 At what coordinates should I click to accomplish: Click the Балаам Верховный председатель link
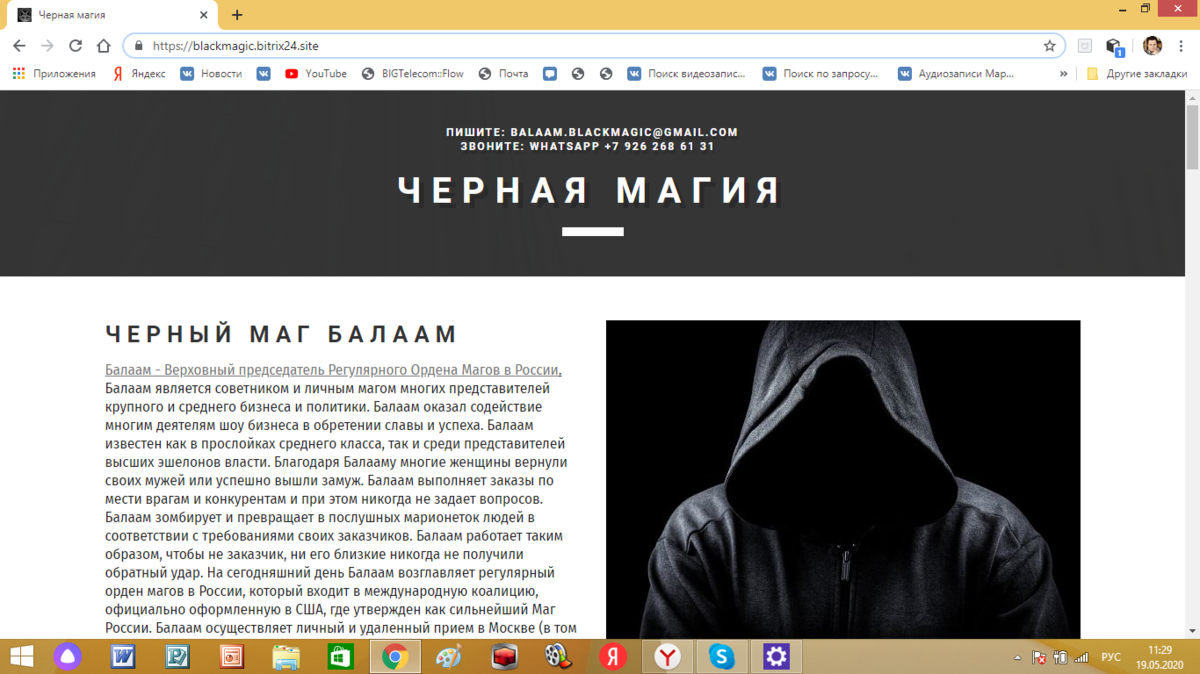333,370
